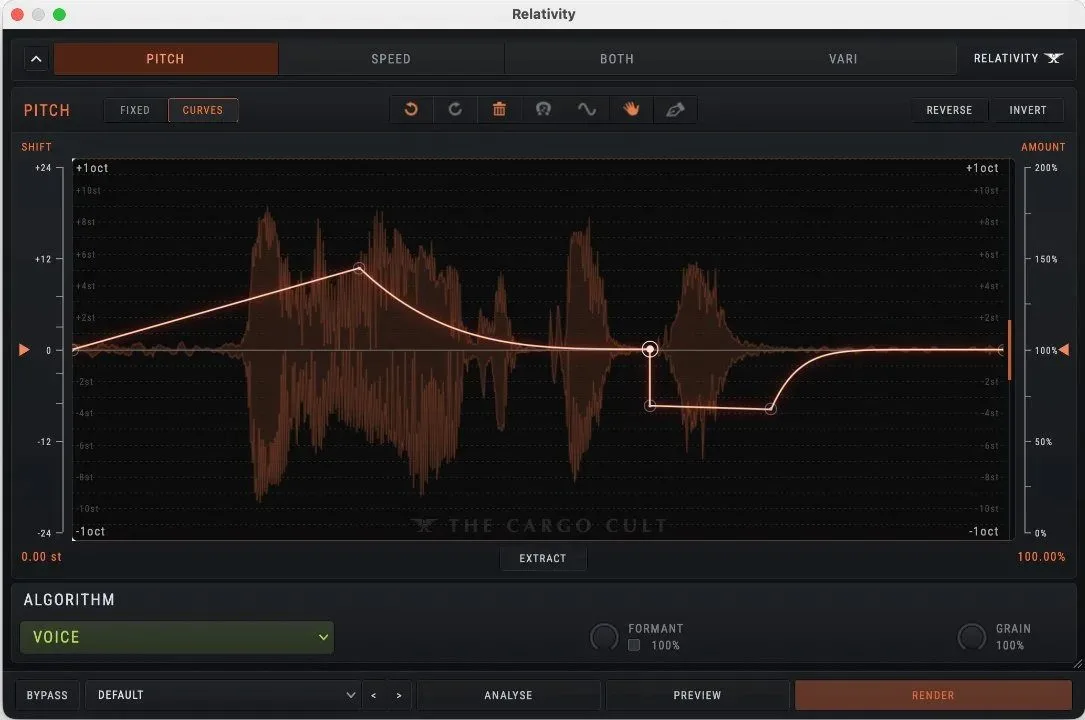
Task: Open the Pitch tab
Action: click(165, 59)
